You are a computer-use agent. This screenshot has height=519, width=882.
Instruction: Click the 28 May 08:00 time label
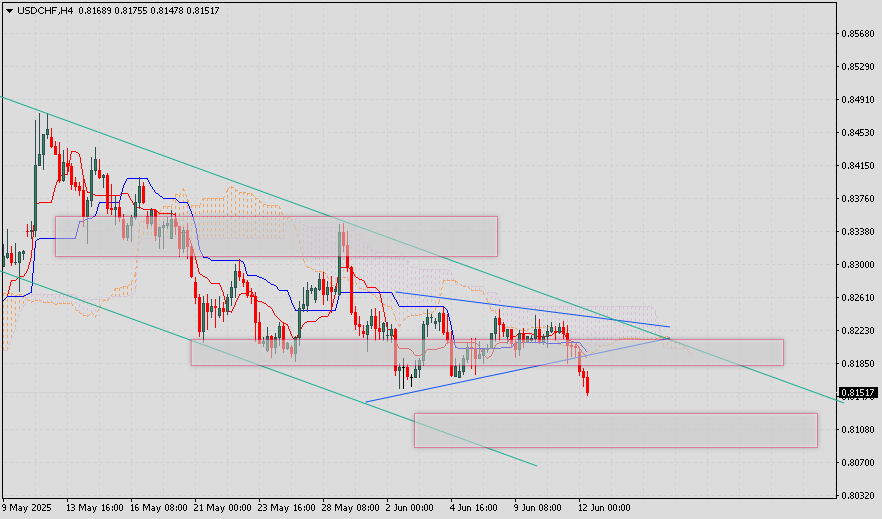point(350,508)
